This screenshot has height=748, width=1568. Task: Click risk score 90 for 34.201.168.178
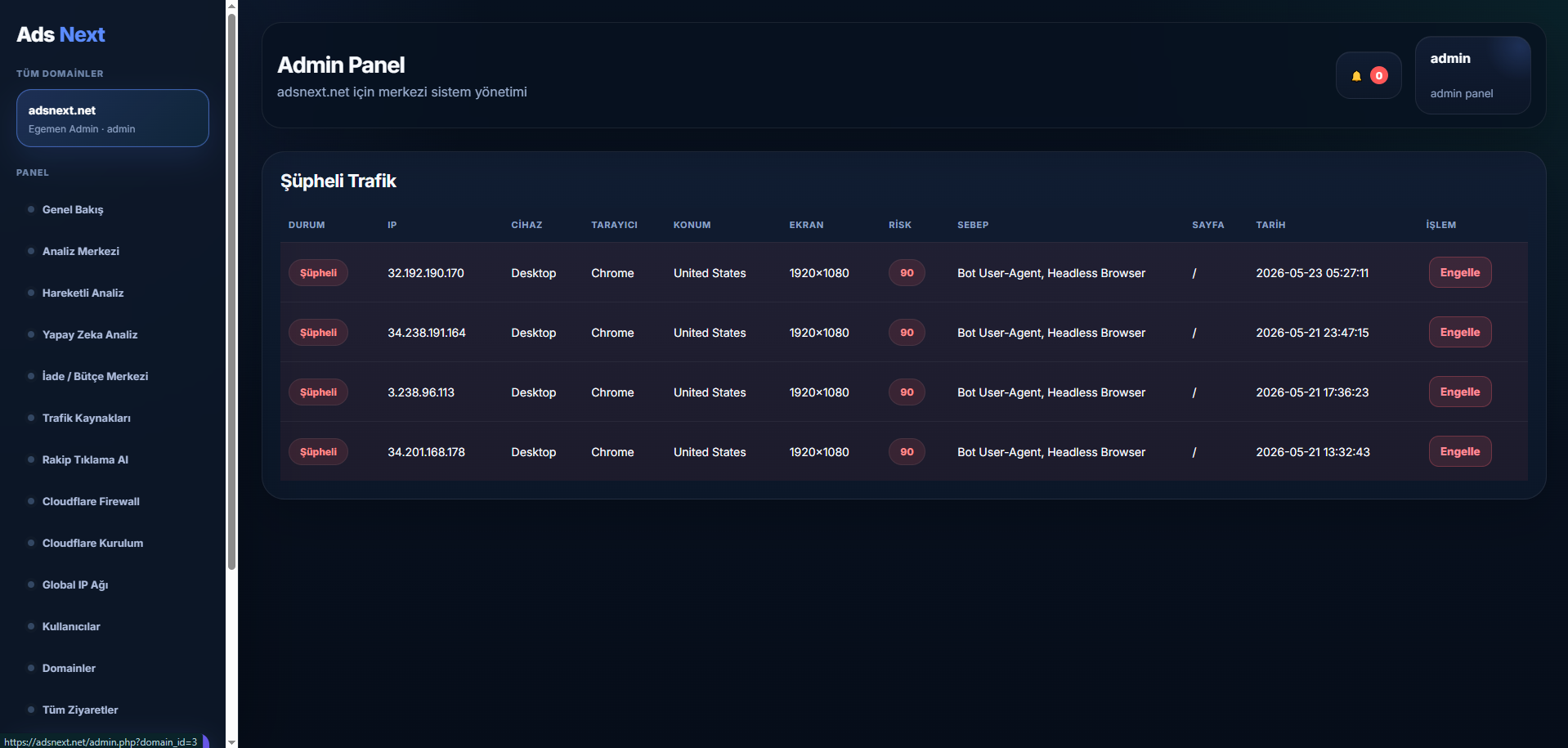(907, 451)
